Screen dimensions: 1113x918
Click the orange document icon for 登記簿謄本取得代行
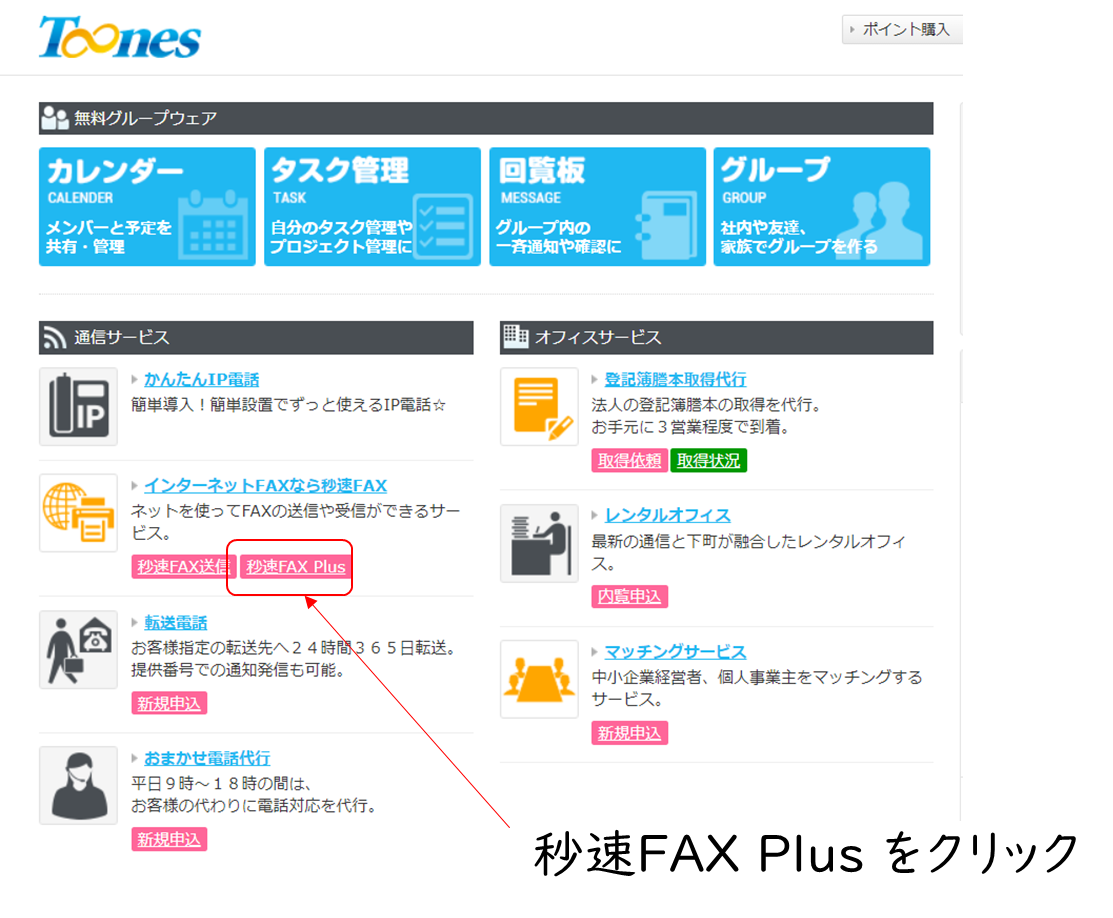click(x=539, y=408)
